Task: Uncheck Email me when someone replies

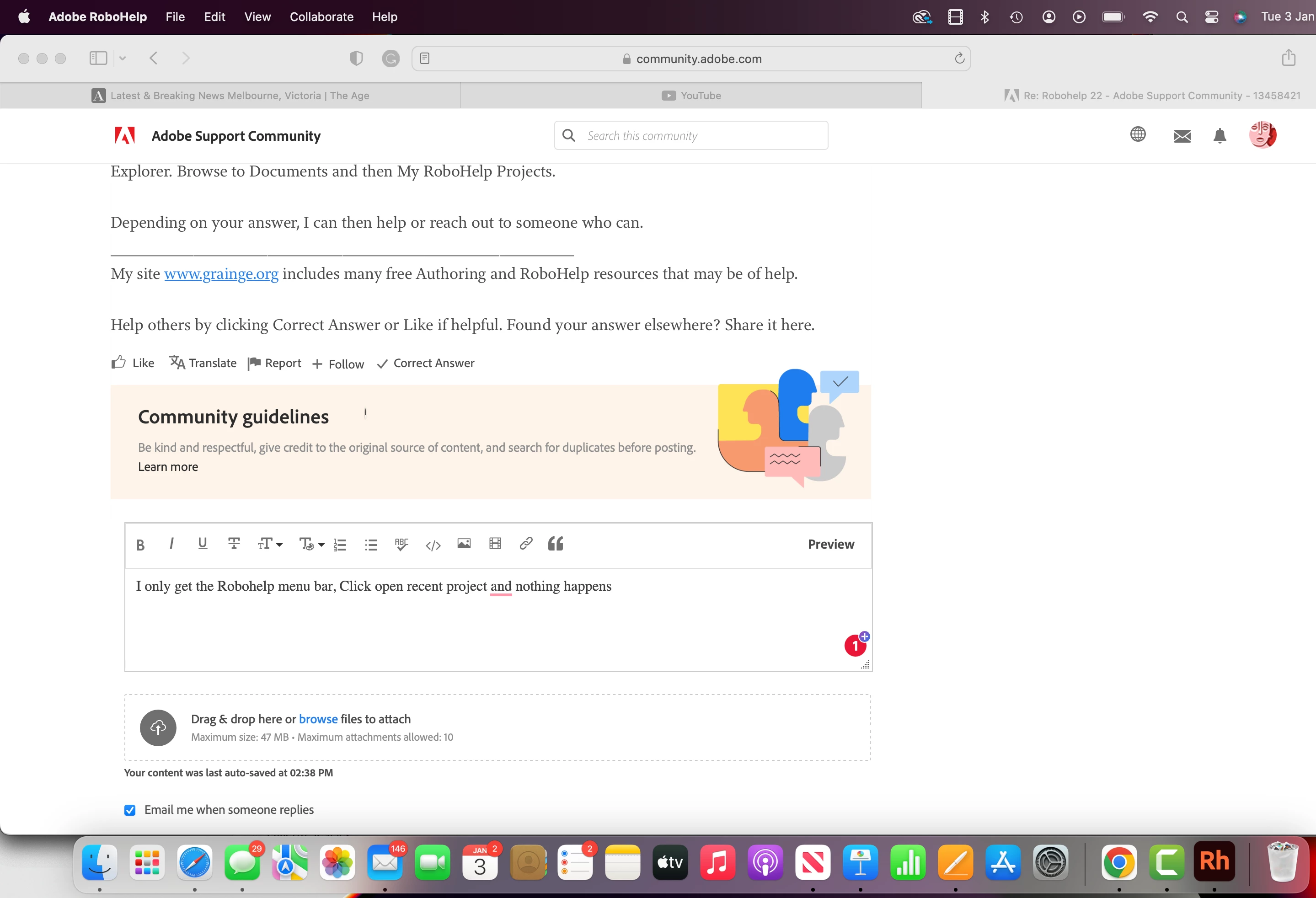Action: pos(130,810)
